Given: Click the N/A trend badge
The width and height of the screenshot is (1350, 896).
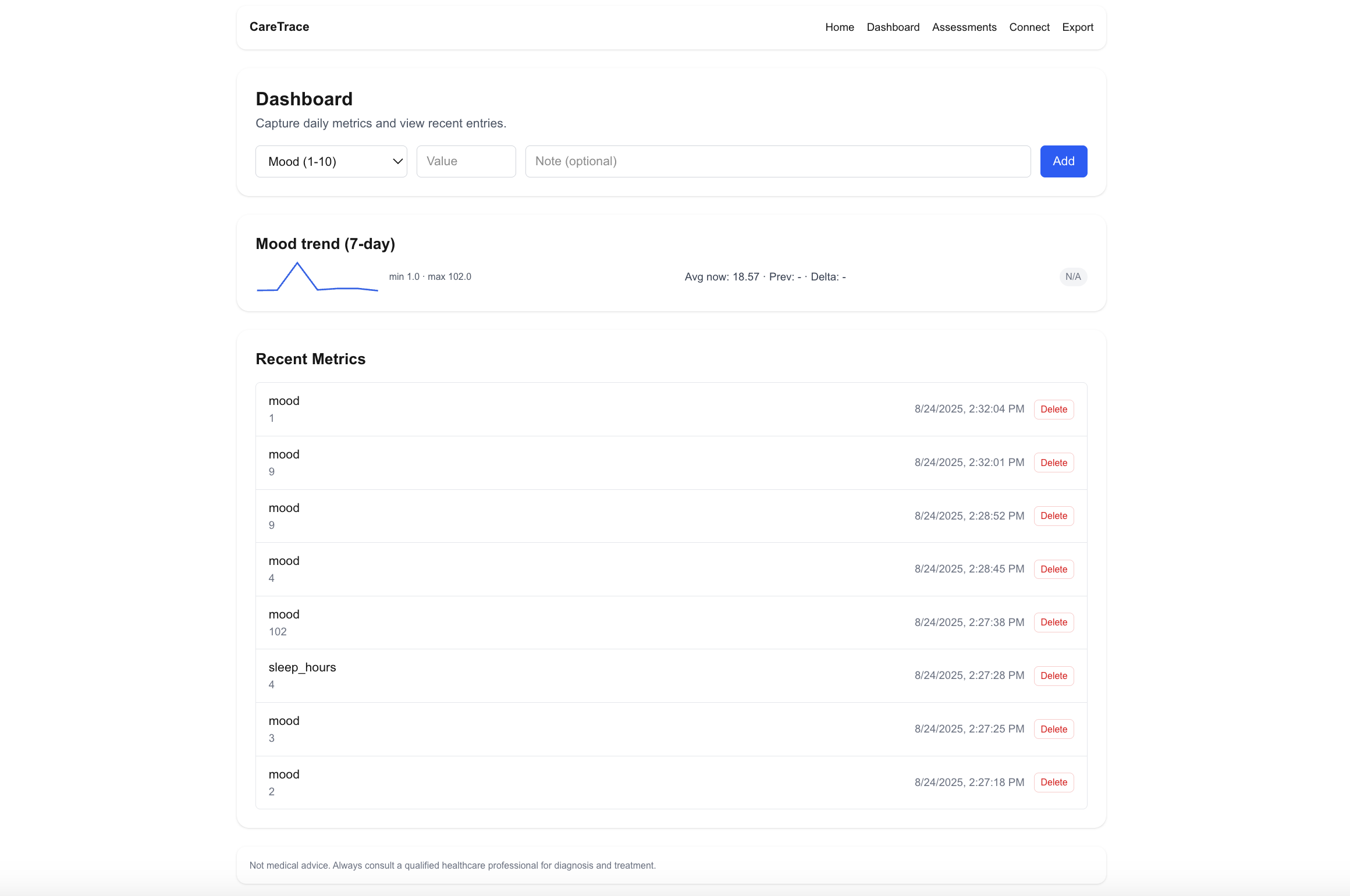Looking at the screenshot, I should [1072, 277].
